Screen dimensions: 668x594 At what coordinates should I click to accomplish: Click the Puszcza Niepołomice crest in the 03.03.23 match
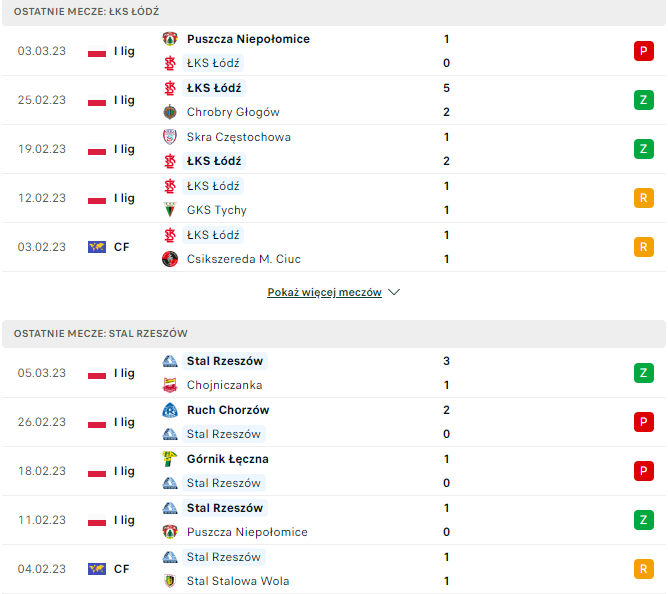pyautogui.click(x=169, y=39)
